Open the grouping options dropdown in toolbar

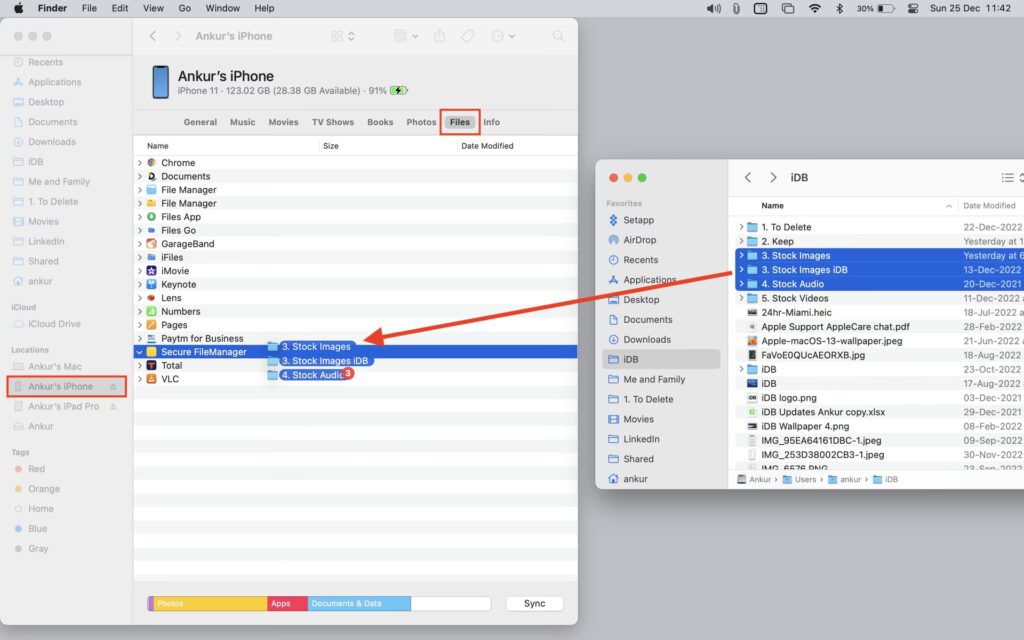(406, 36)
